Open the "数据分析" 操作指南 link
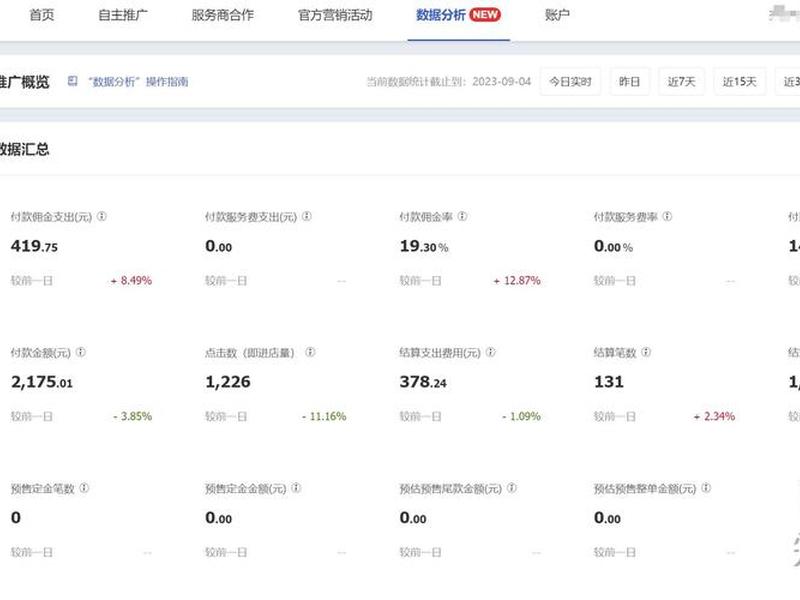The image size is (800, 600). [x=138, y=82]
